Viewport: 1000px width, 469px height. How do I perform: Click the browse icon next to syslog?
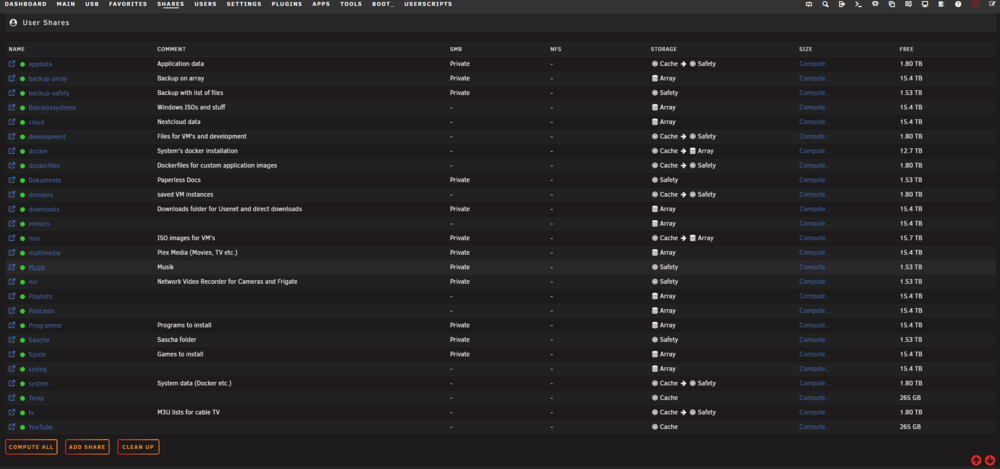11,369
